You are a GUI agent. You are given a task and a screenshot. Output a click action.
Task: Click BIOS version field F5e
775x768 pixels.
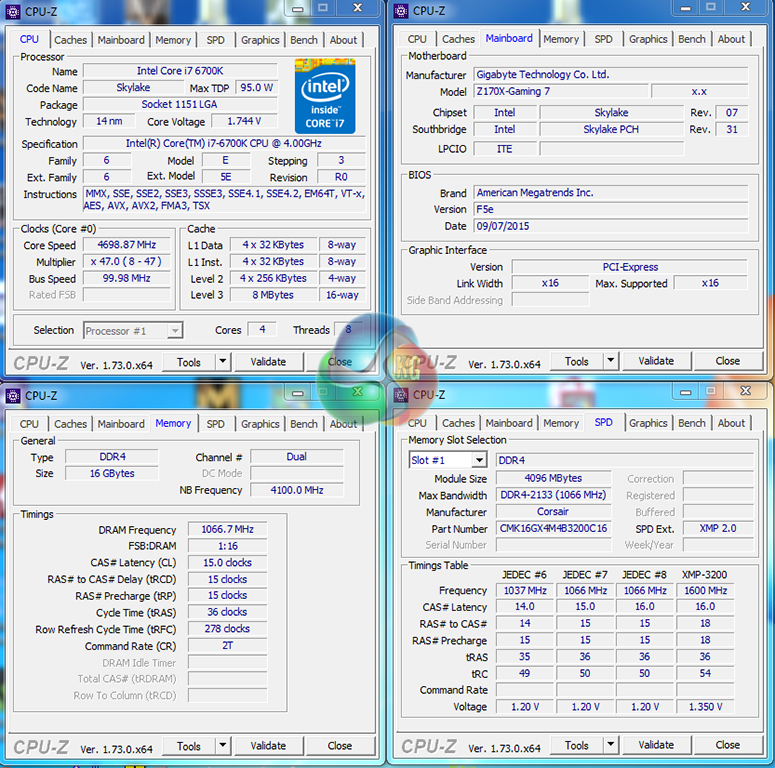[x=611, y=210]
